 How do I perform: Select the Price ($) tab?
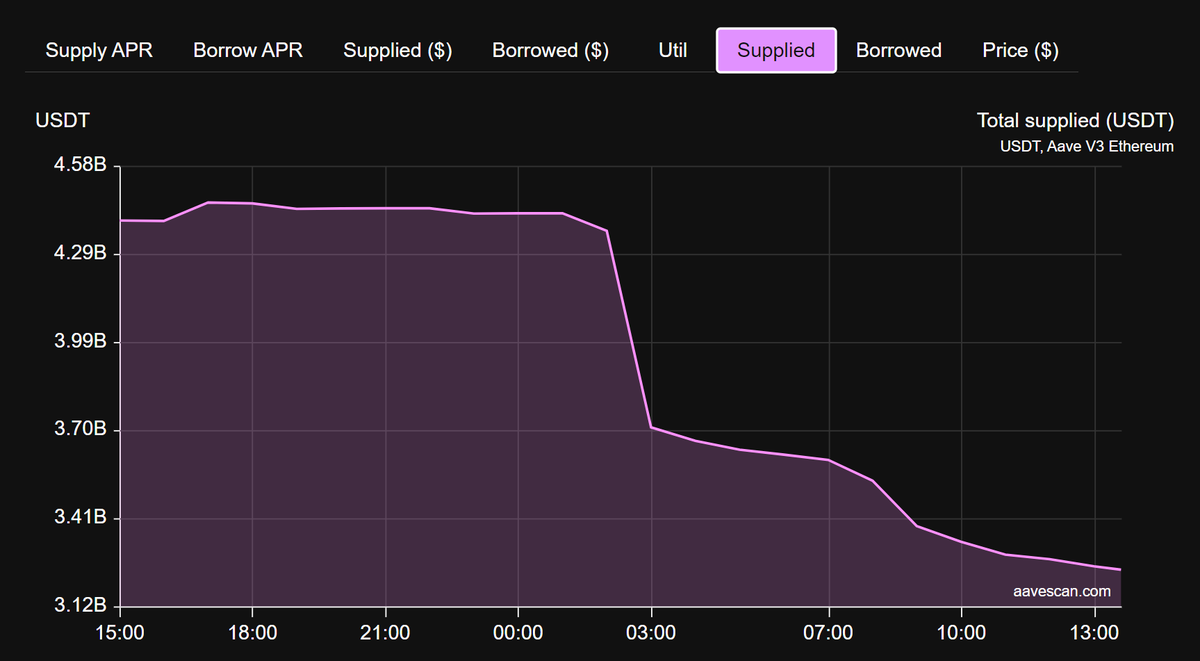click(1021, 50)
